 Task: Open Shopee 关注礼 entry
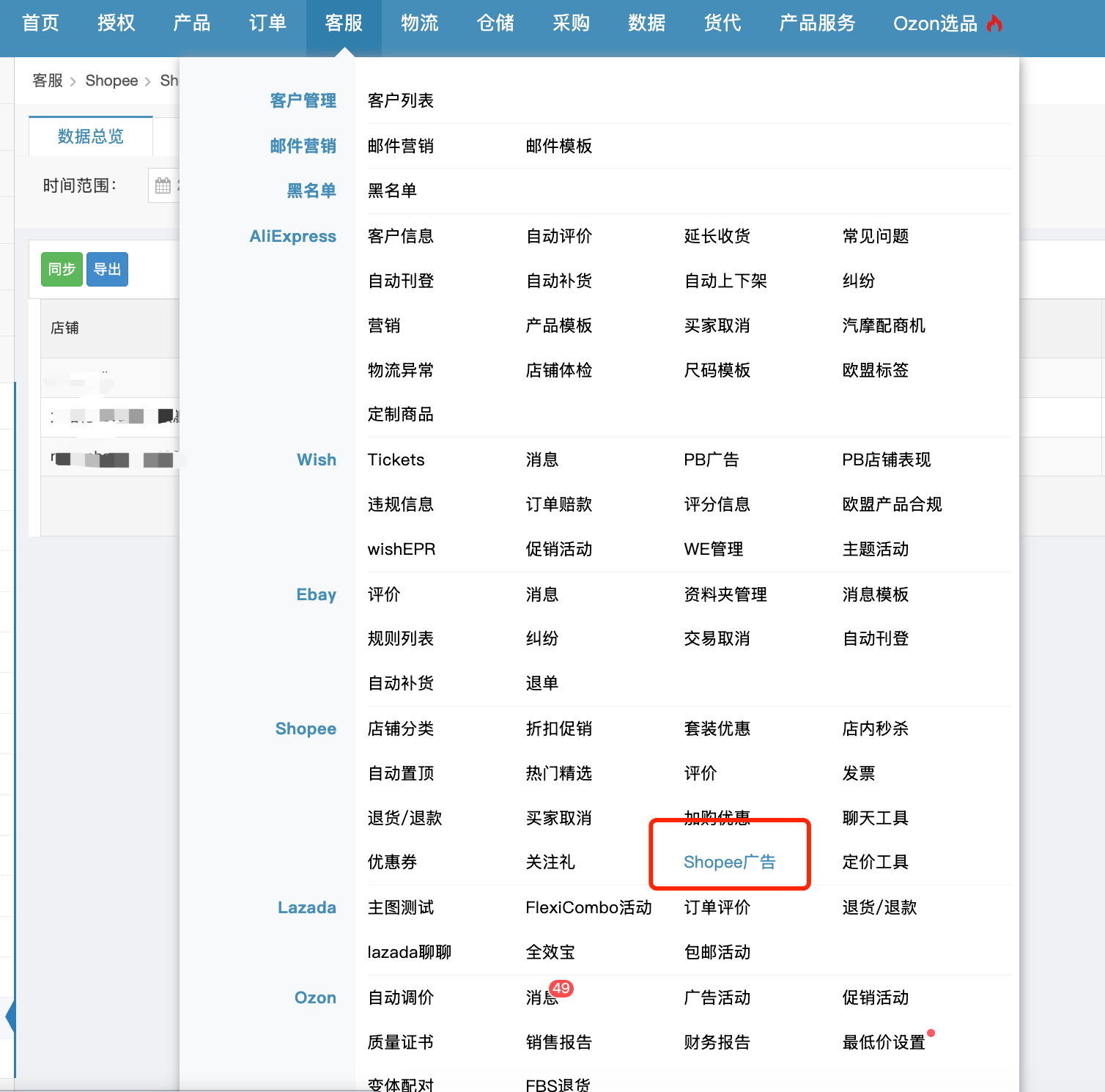[550, 862]
